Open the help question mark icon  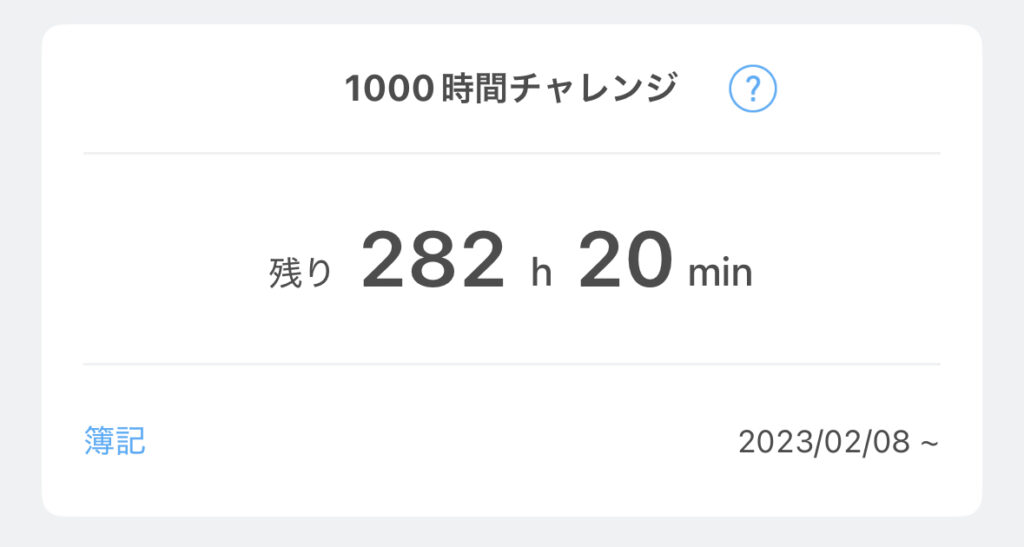753,91
